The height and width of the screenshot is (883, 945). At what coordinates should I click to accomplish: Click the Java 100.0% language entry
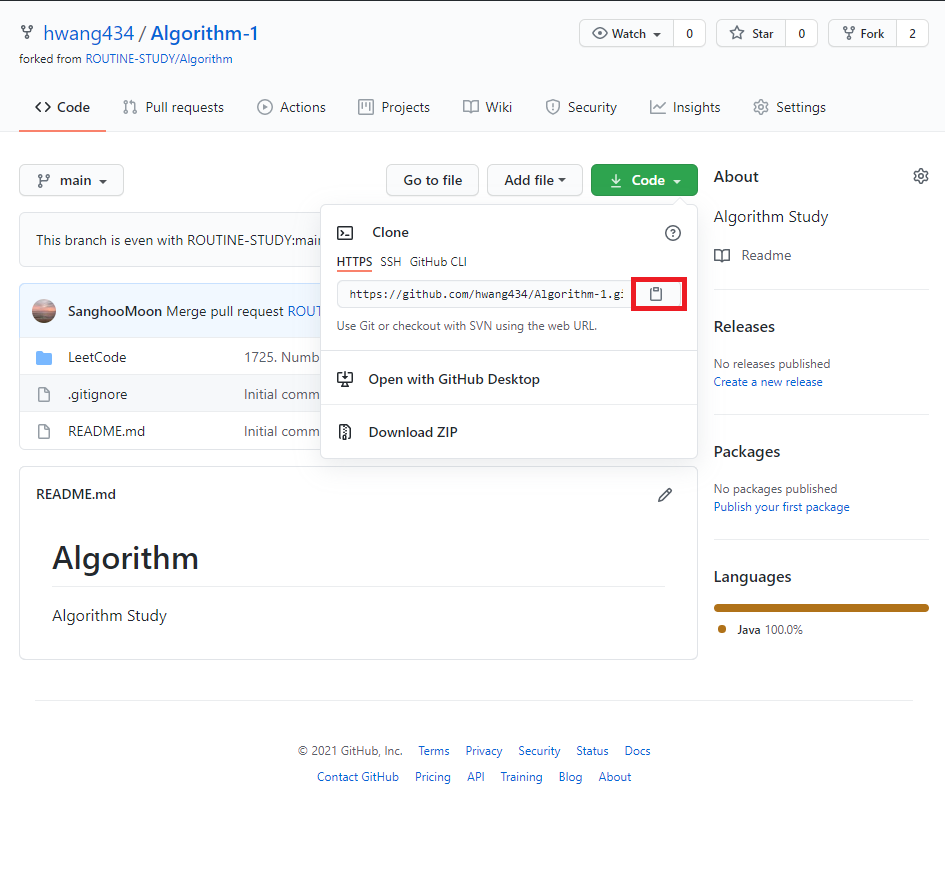click(761, 630)
